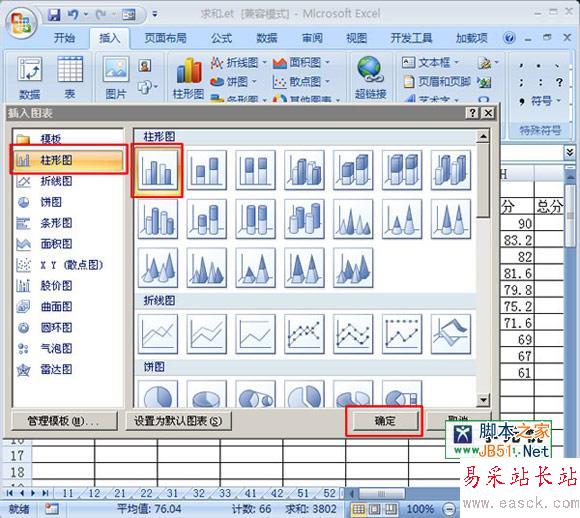Click the 确定 button
Screen dimensions: 580x518
point(385,421)
